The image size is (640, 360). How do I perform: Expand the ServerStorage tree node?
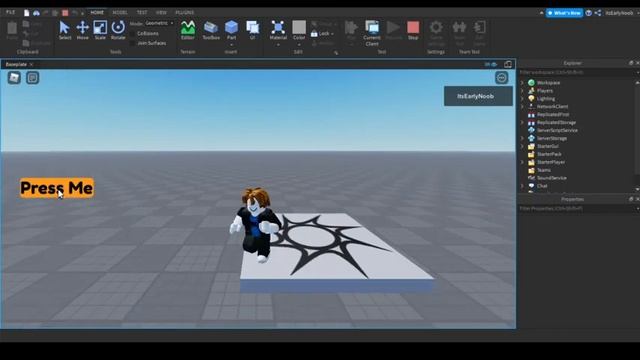click(522, 138)
